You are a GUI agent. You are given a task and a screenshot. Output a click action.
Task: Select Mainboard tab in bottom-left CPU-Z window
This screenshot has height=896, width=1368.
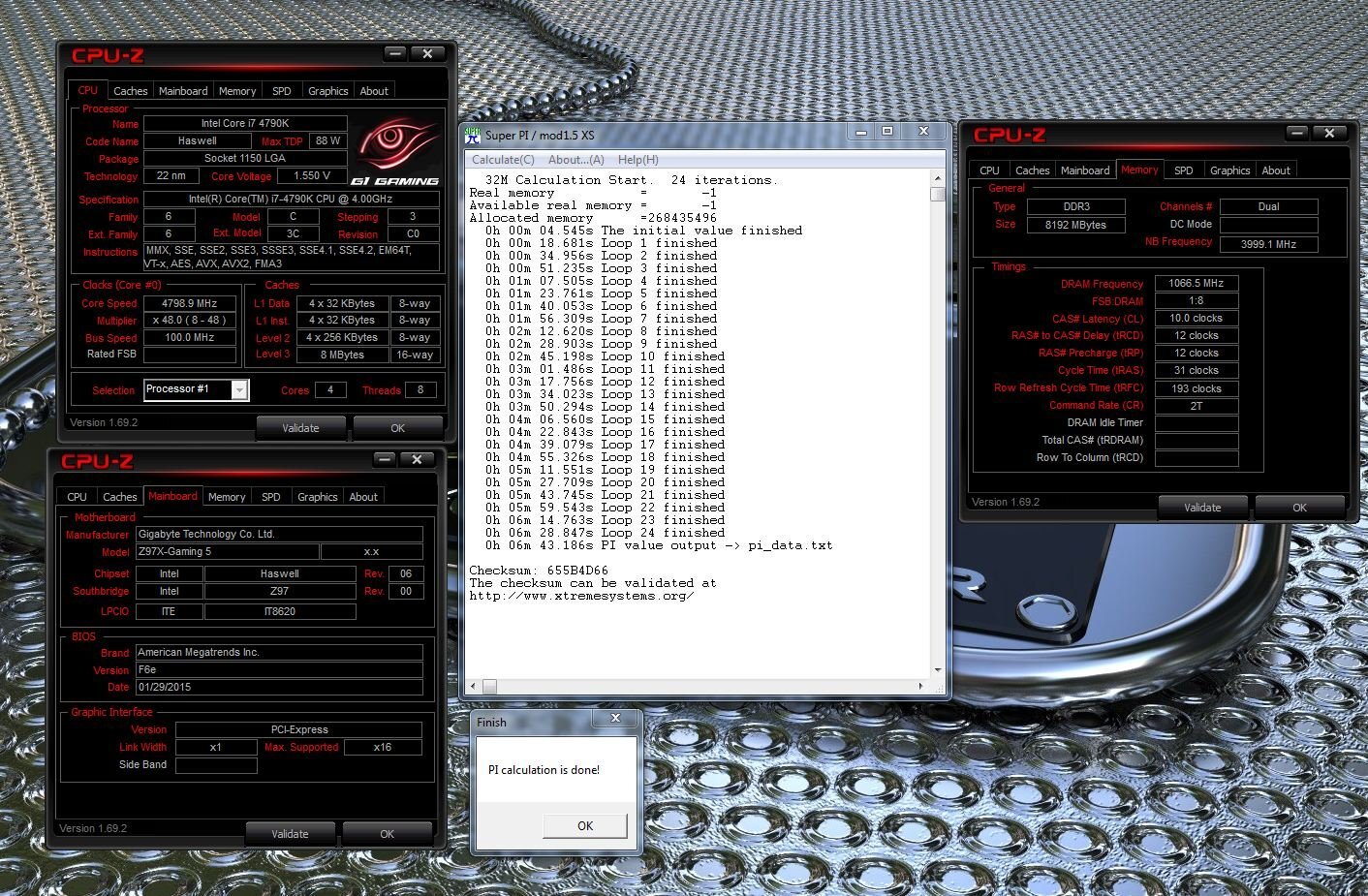[172, 496]
